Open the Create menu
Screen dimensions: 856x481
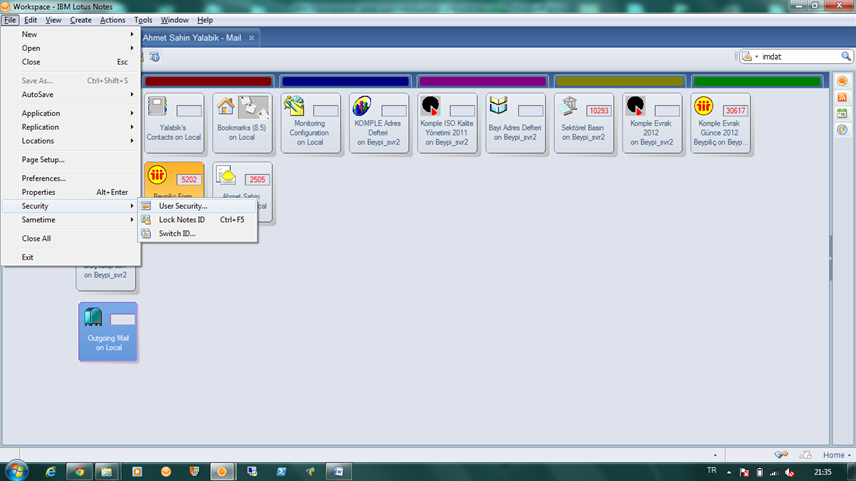(80, 20)
